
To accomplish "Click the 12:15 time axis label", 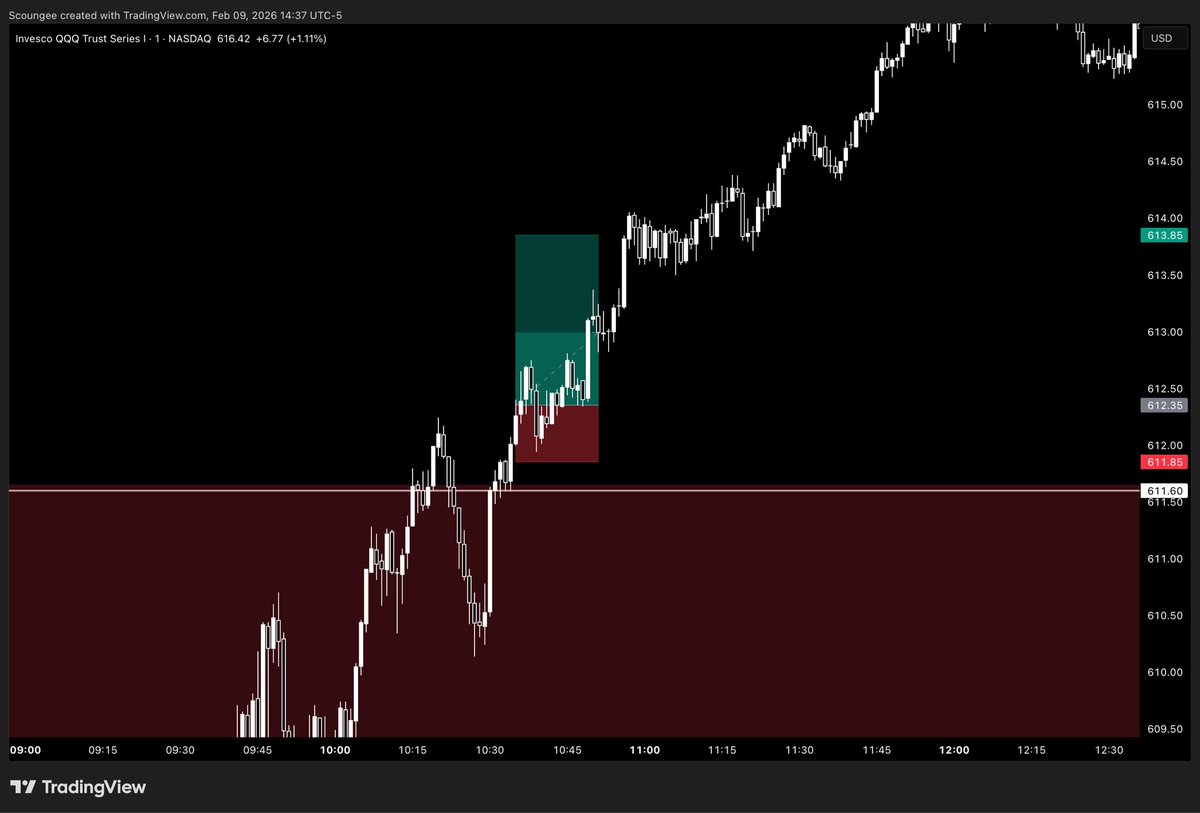I will coord(1031,750).
